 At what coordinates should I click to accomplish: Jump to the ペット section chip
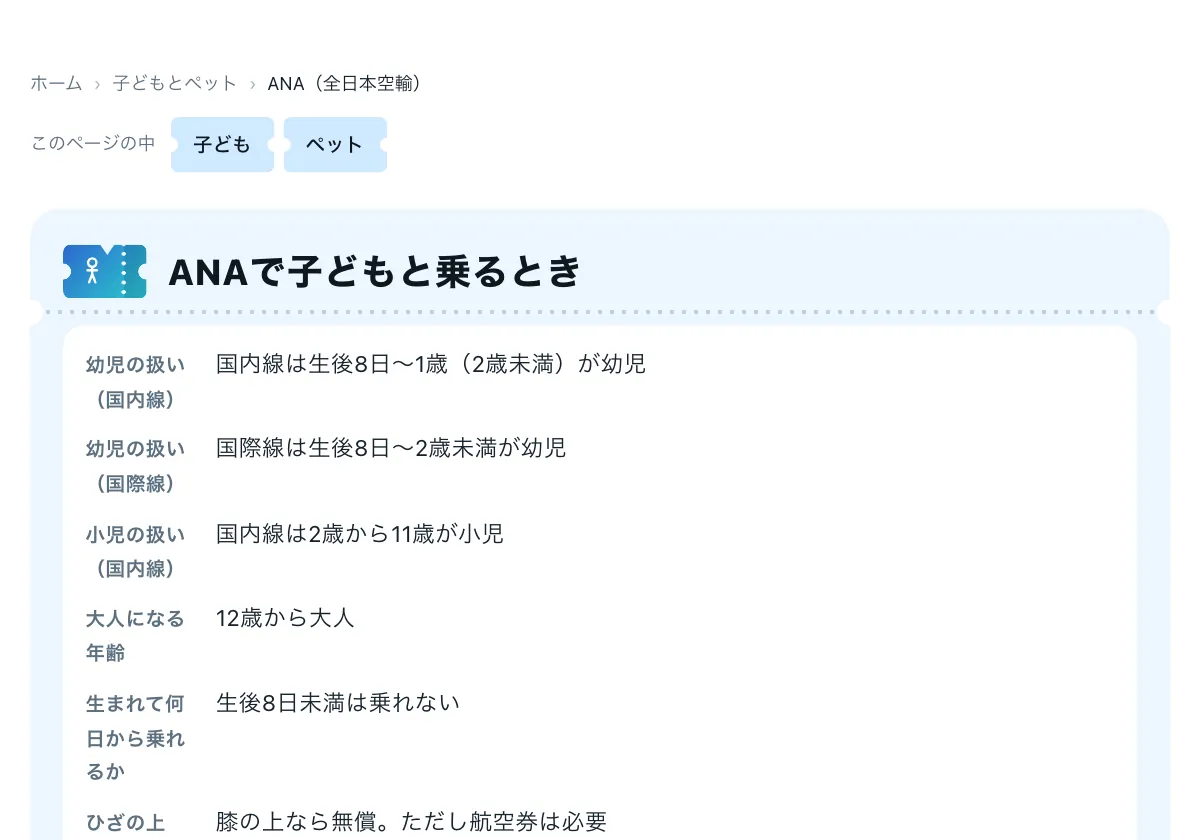pyautogui.click(x=335, y=144)
